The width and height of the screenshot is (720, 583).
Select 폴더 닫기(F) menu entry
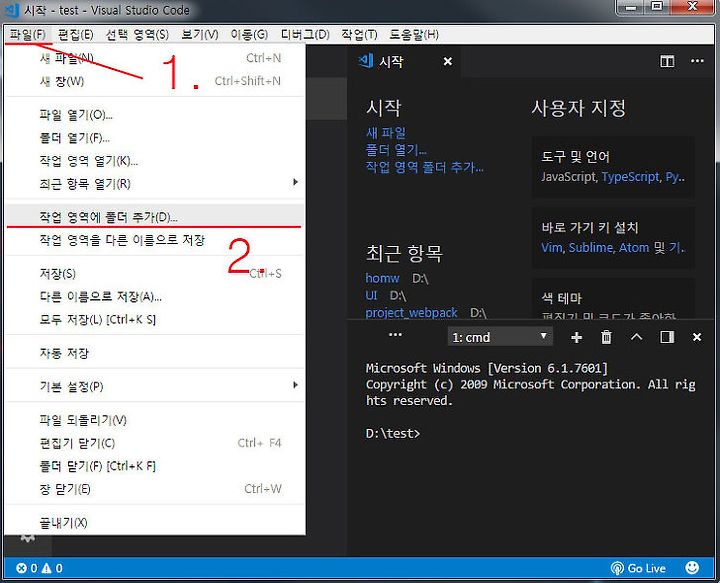[155, 466]
